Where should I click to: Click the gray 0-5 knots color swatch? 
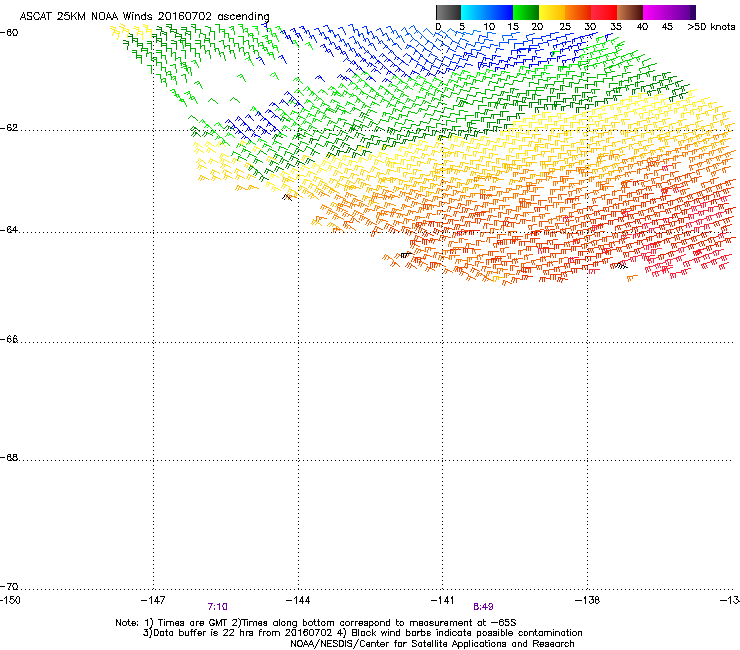(449, 12)
